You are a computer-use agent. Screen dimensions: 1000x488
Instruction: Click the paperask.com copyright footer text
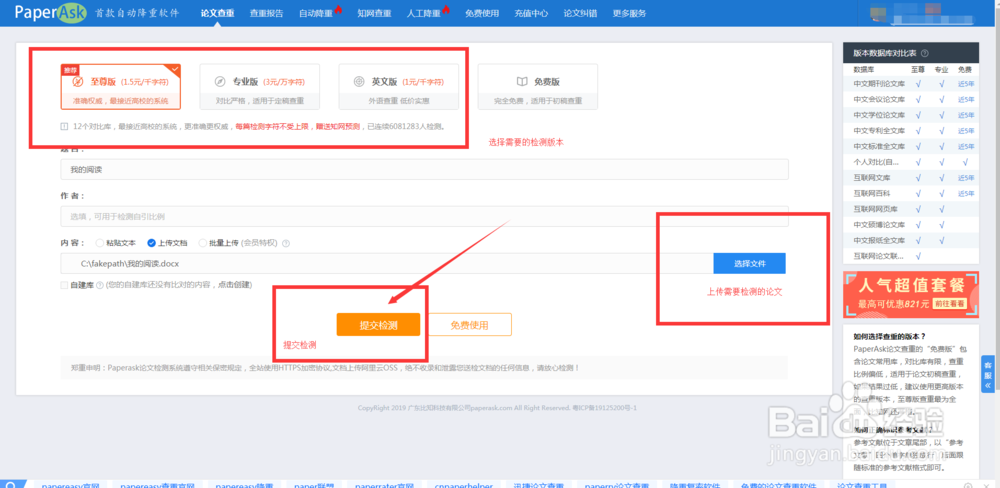tap(497, 408)
